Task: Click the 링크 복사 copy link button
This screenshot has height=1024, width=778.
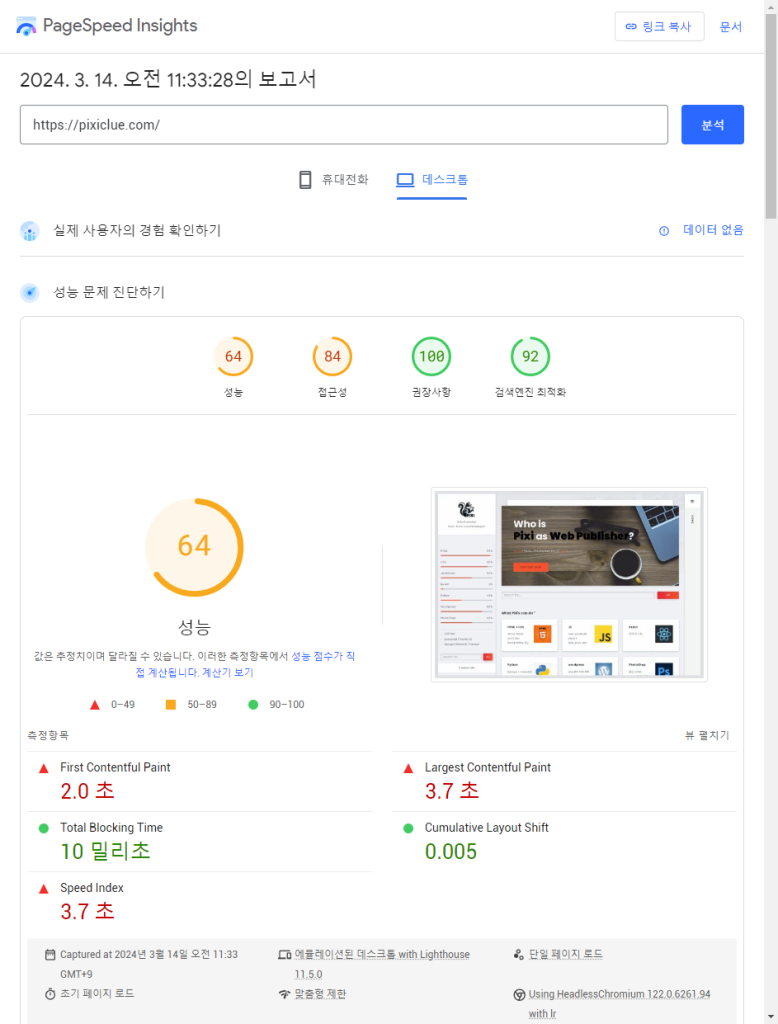Action: point(659,27)
